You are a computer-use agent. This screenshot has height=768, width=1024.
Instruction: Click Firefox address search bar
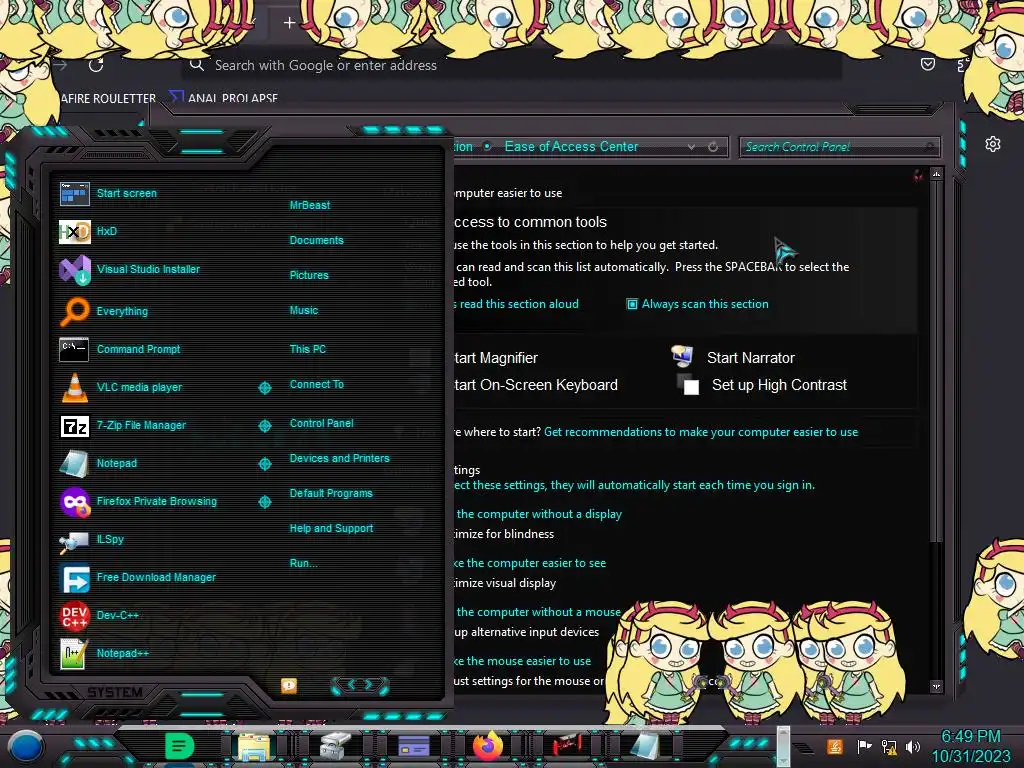point(511,65)
